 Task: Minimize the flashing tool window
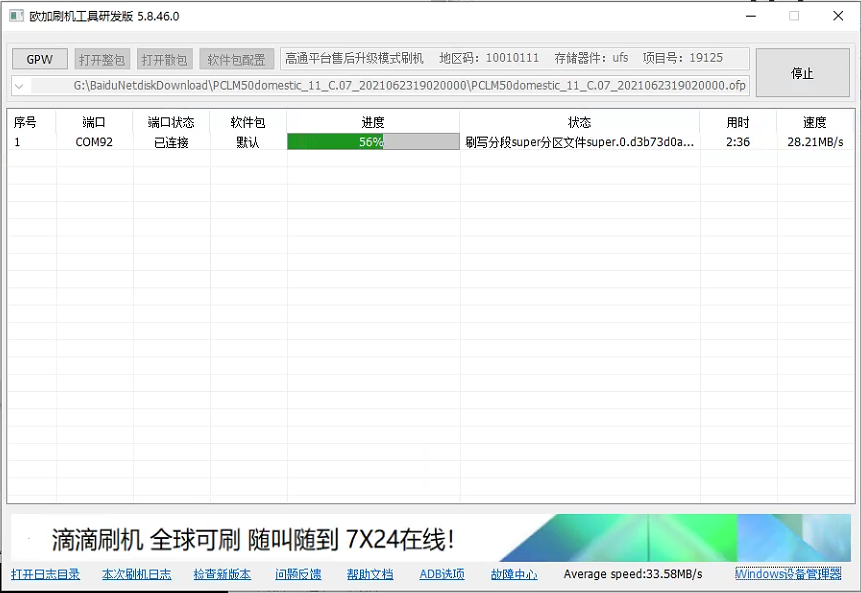[x=751, y=16]
